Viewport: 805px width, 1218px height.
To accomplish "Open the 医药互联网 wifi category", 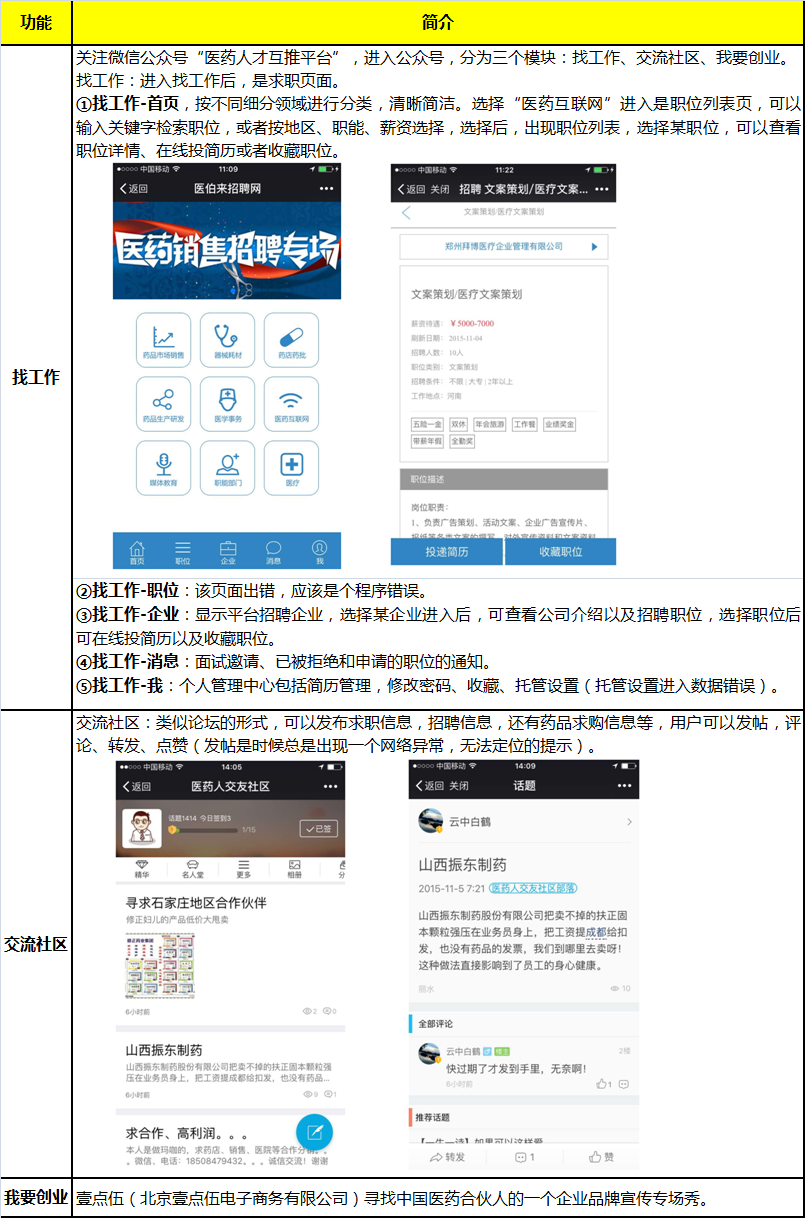I will [x=291, y=403].
